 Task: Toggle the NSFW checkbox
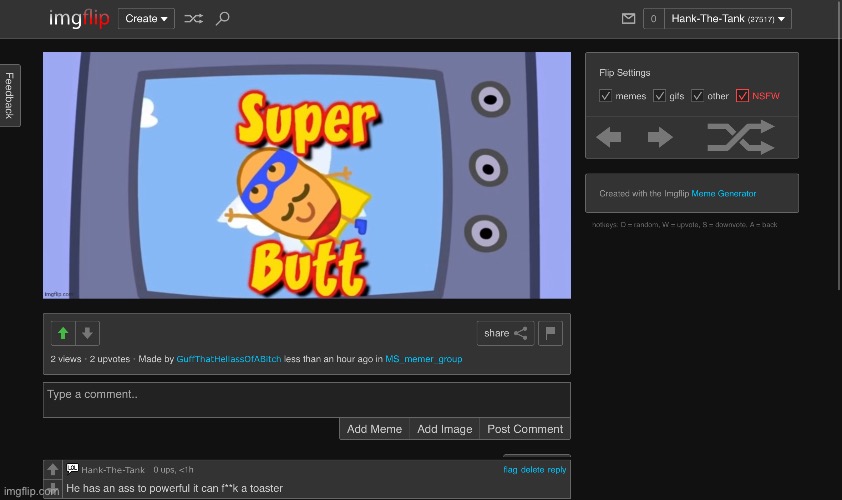click(742, 96)
